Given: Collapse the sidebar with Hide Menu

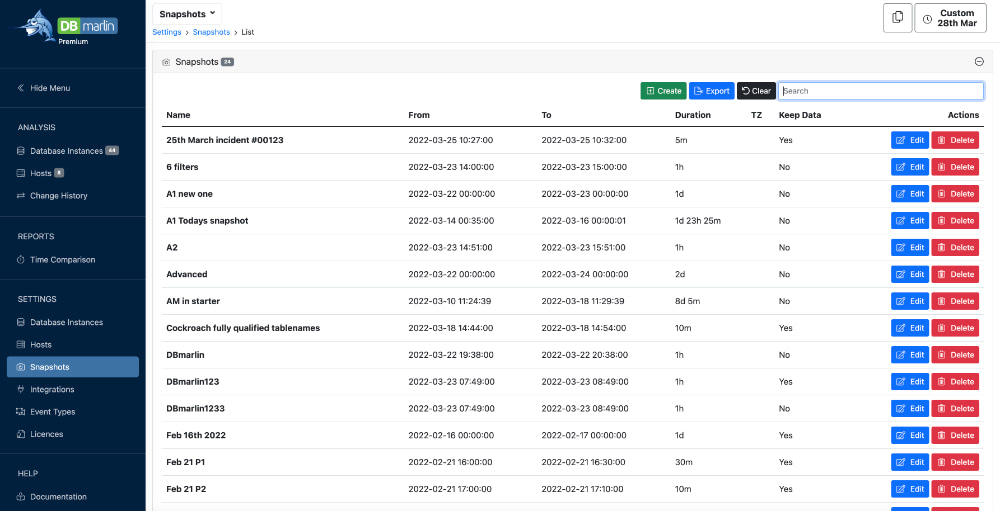Looking at the screenshot, I should [50, 88].
